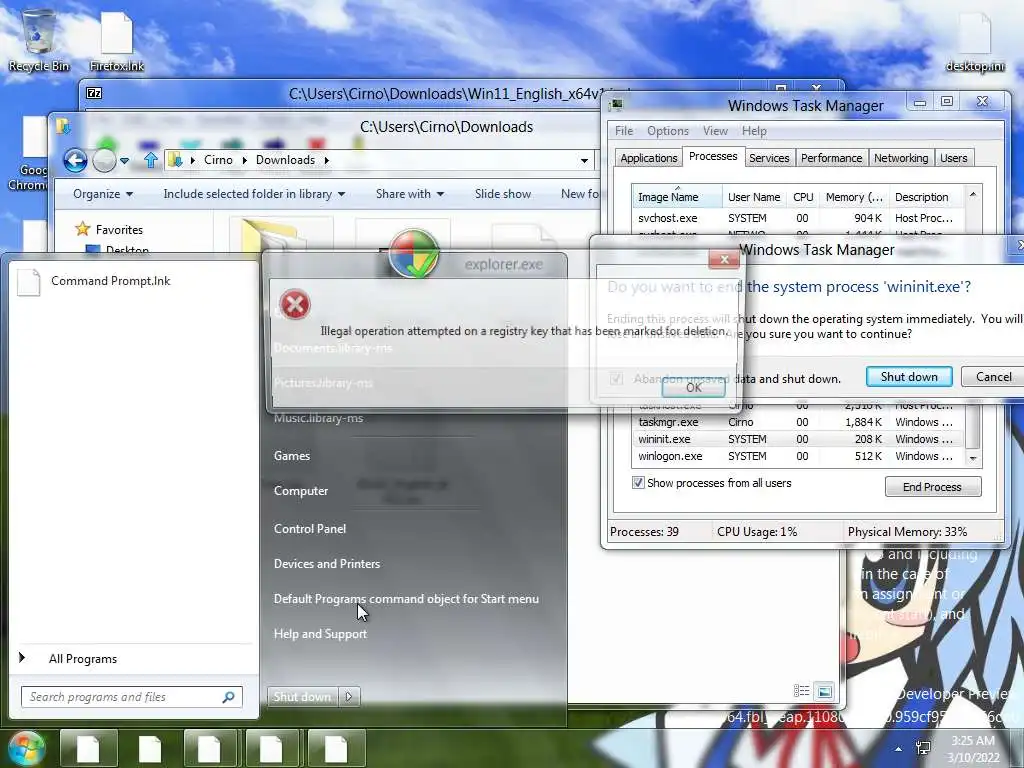The image size is (1024, 768).
Task: Expand All Programs in Start menu
Action: (x=82, y=659)
